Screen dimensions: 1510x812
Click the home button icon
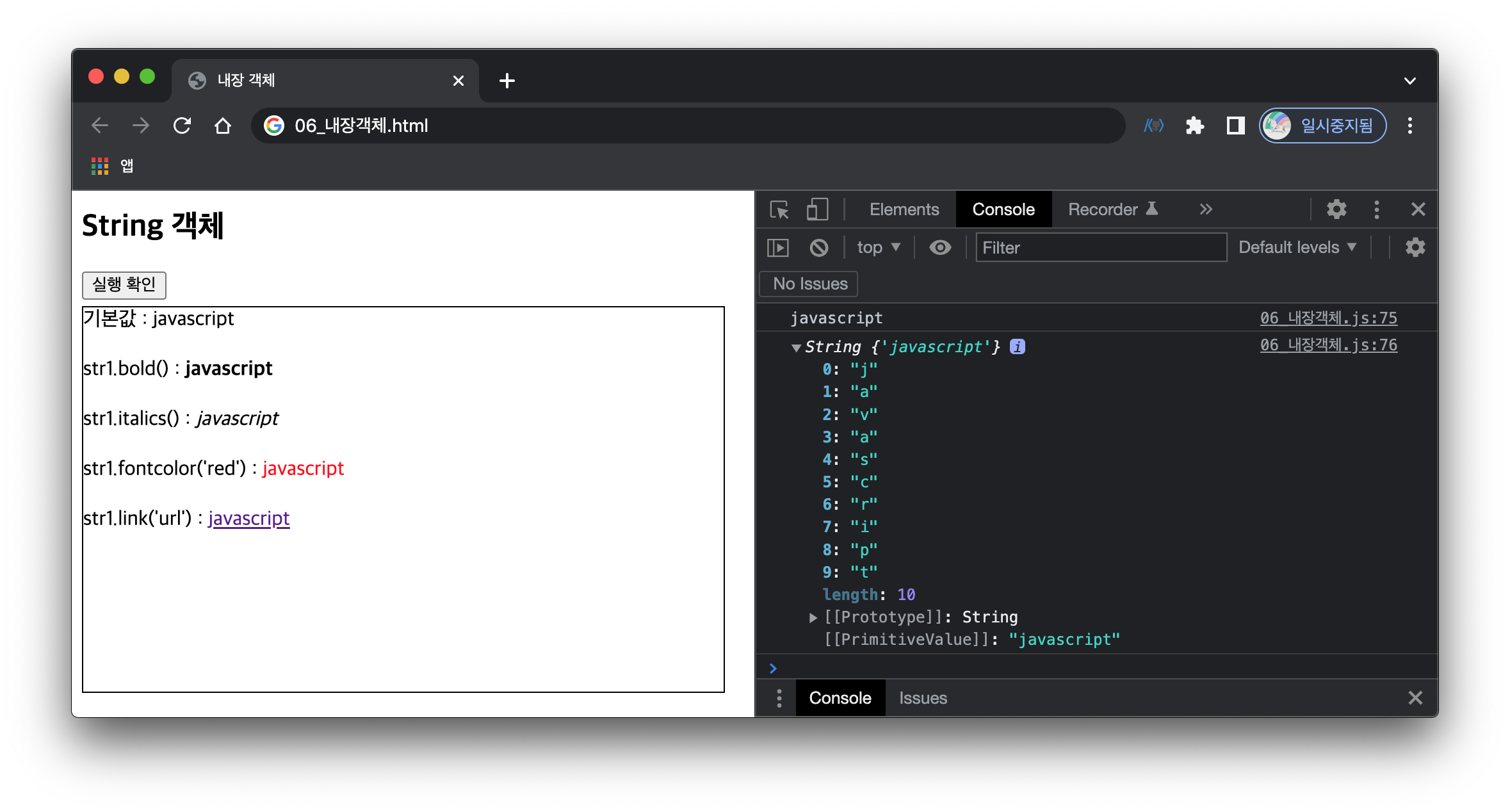pyautogui.click(x=222, y=126)
